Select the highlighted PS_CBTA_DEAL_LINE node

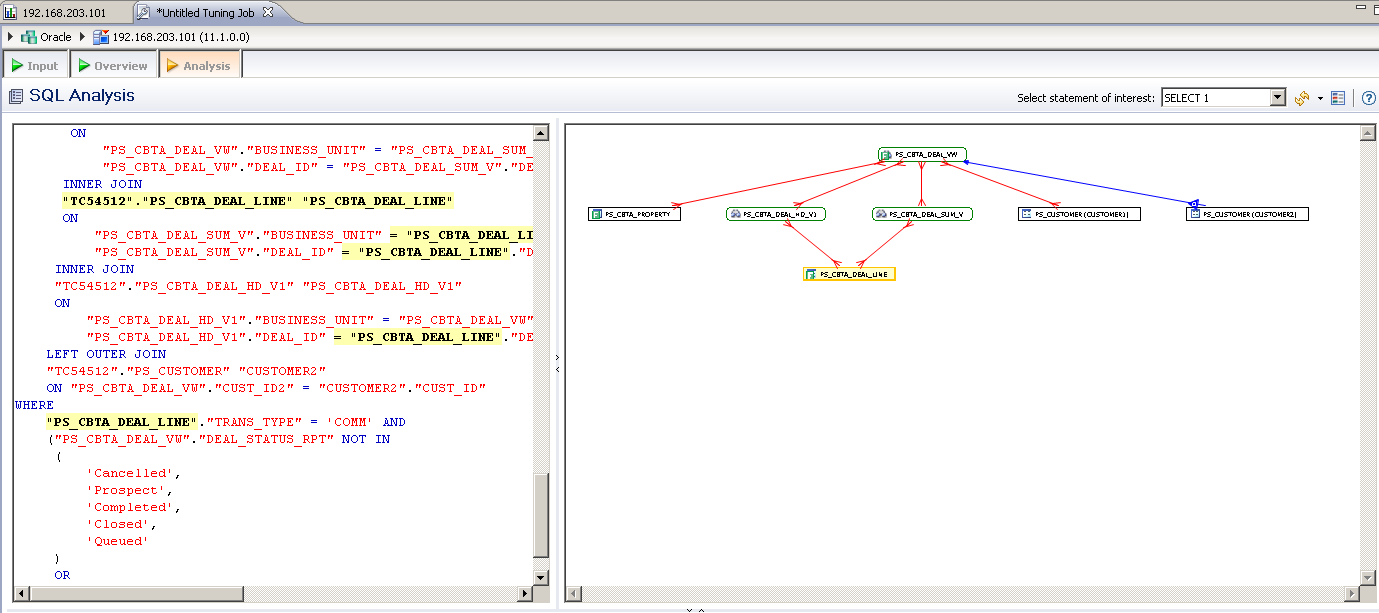pos(849,274)
